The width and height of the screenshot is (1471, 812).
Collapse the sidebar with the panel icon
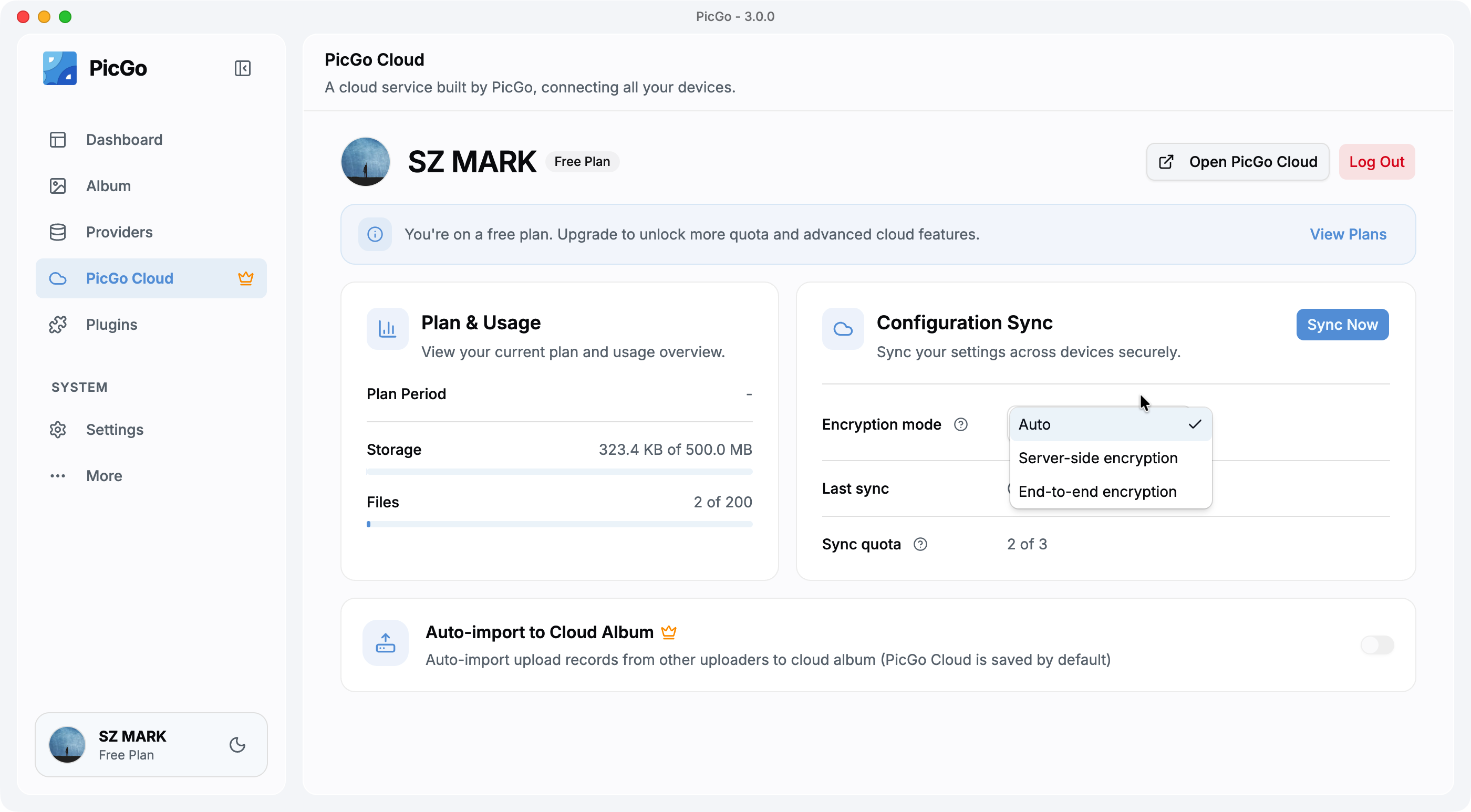243,68
